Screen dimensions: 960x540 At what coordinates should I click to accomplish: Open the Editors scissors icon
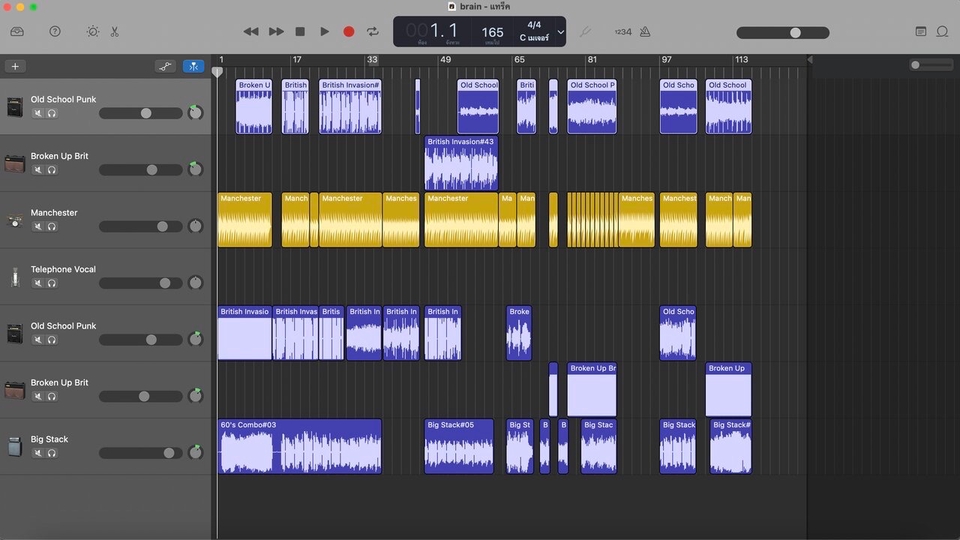(114, 31)
